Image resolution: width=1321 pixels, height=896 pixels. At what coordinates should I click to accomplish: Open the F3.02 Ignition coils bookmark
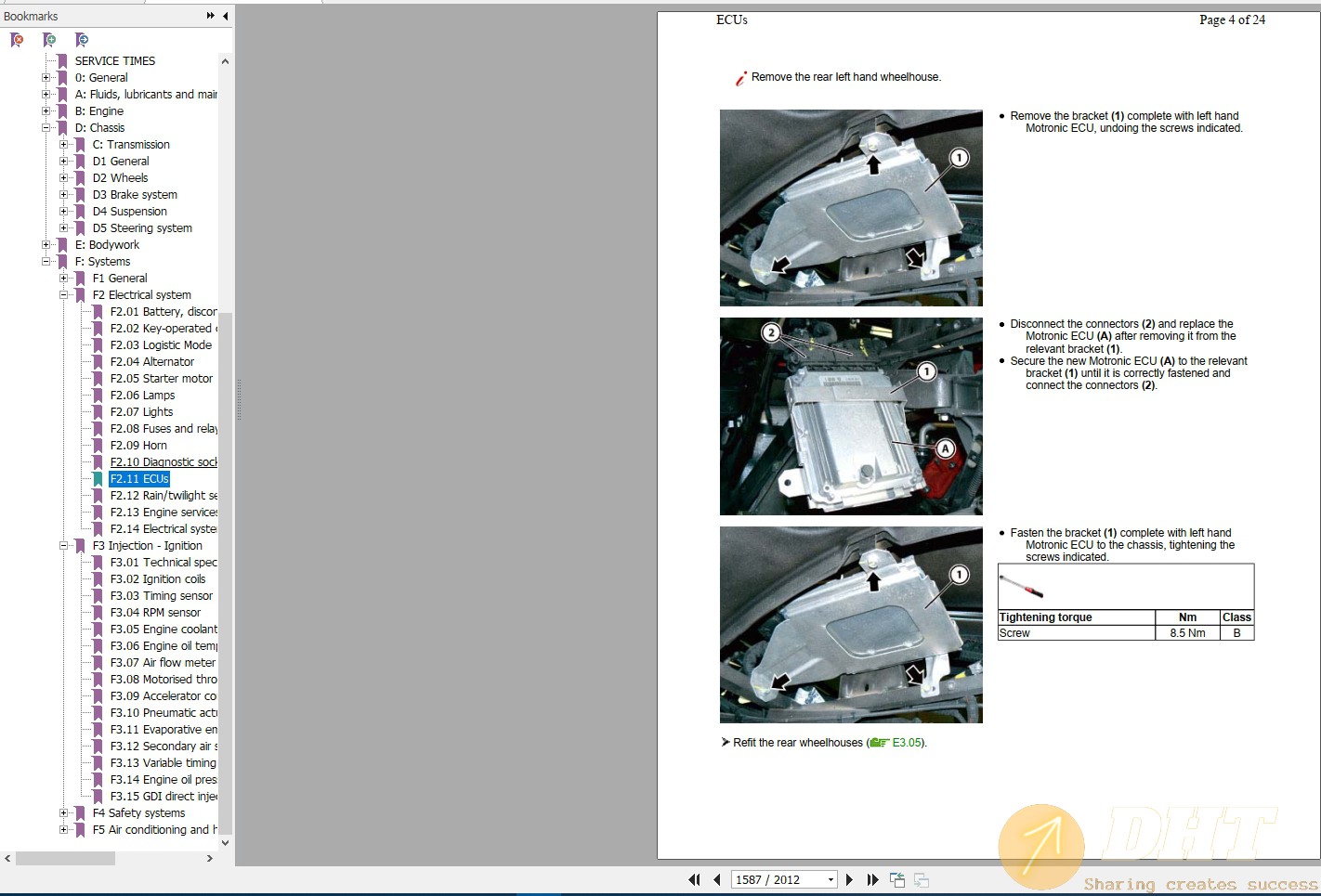point(158,579)
